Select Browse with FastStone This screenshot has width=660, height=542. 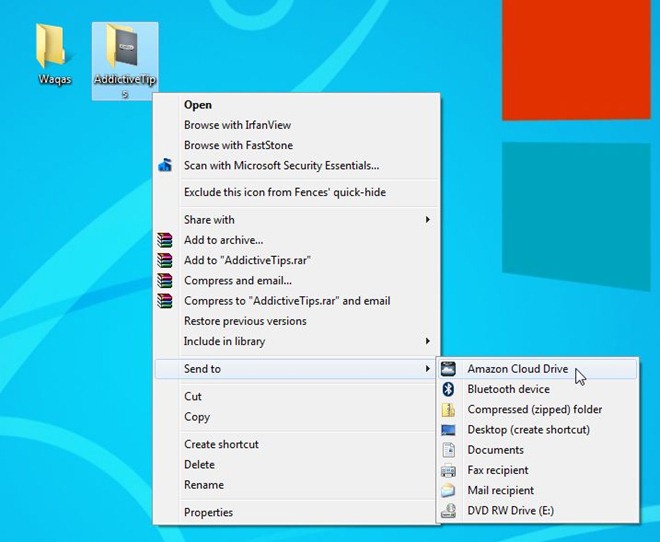(x=296, y=145)
